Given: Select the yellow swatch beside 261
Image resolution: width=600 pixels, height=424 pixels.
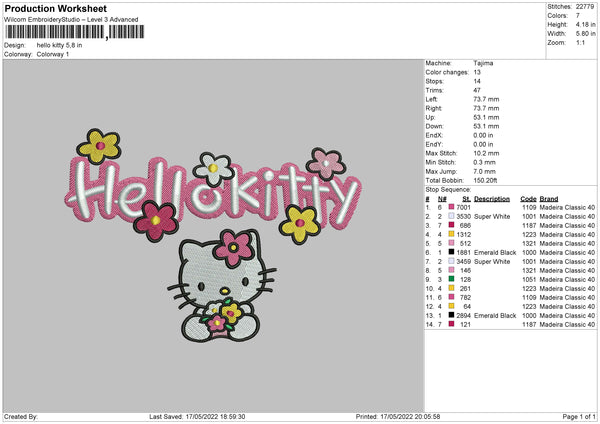Looking at the screenshot, I should click(451, 288).
